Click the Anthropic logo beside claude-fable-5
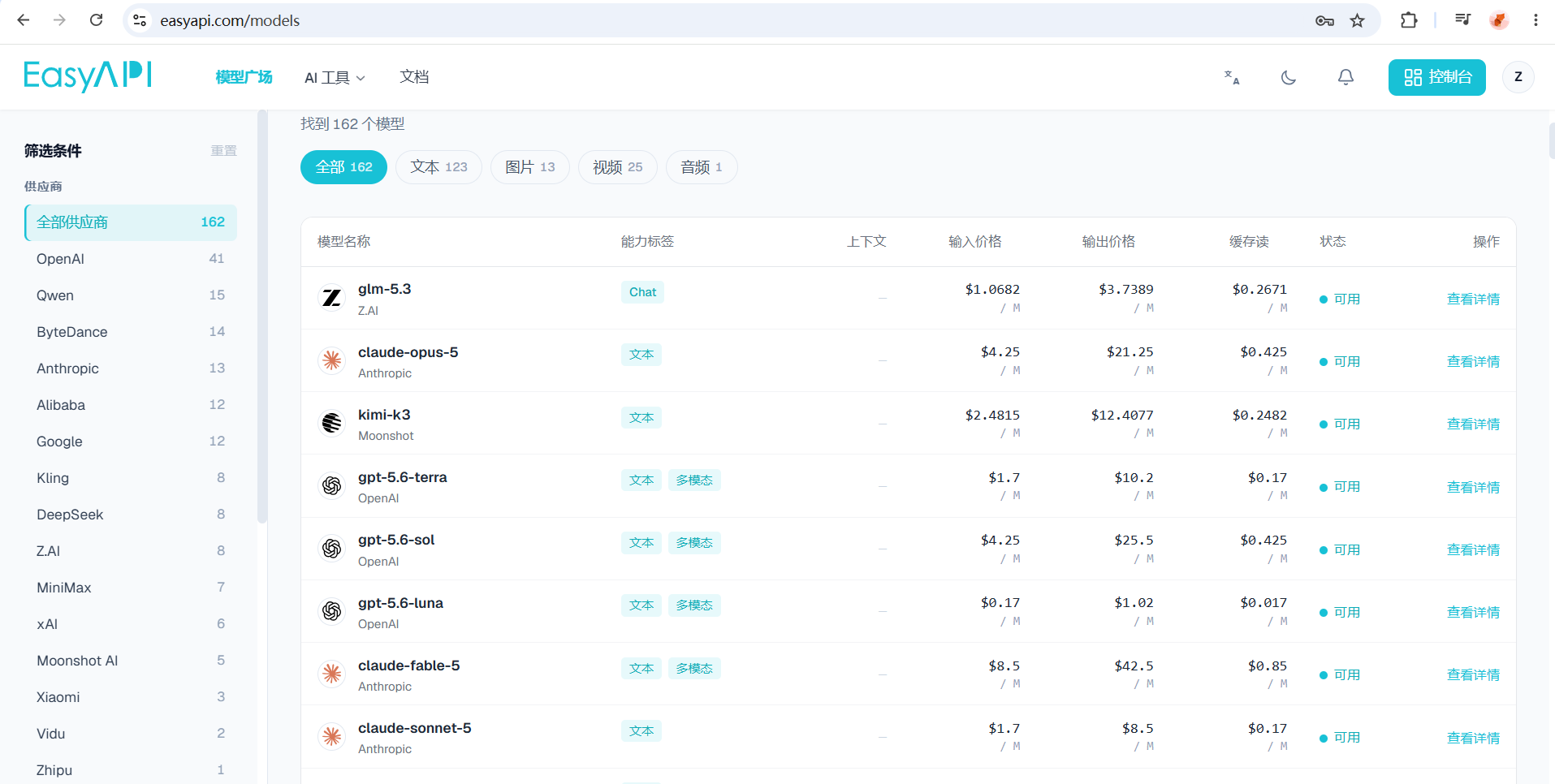The height and width of the screenshot is (784, 1555). click(x=331, y=674)
